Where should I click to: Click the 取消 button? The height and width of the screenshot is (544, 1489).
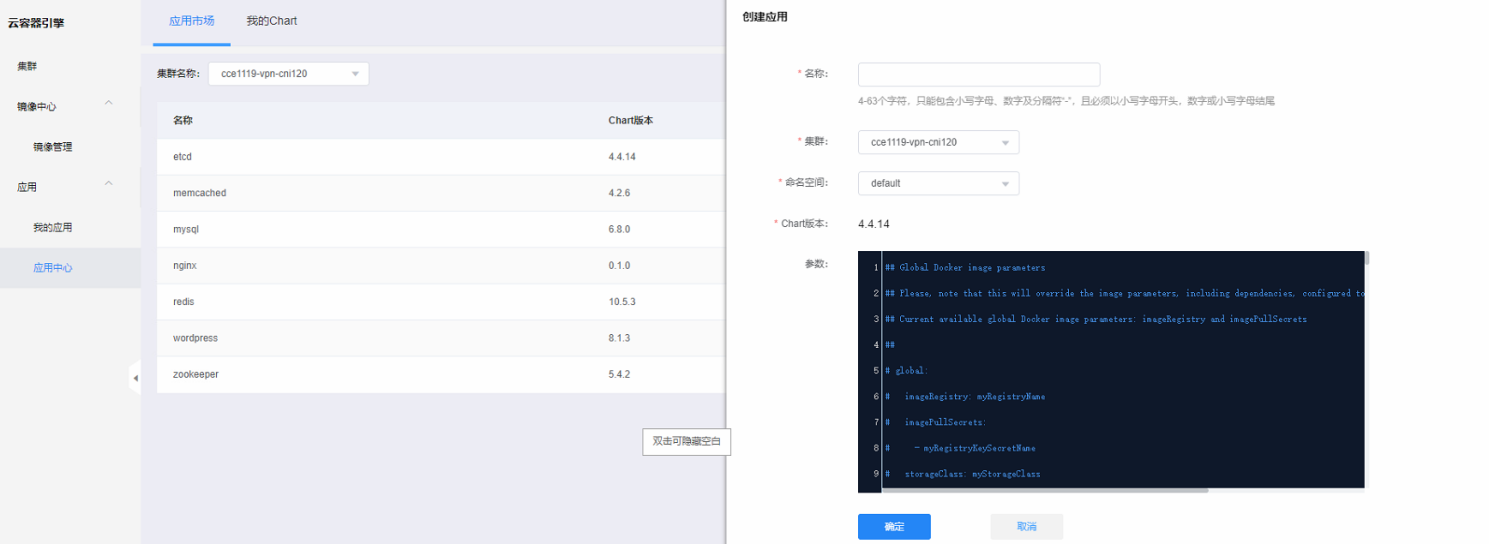pyautogui.click(x=1026, y=527)
